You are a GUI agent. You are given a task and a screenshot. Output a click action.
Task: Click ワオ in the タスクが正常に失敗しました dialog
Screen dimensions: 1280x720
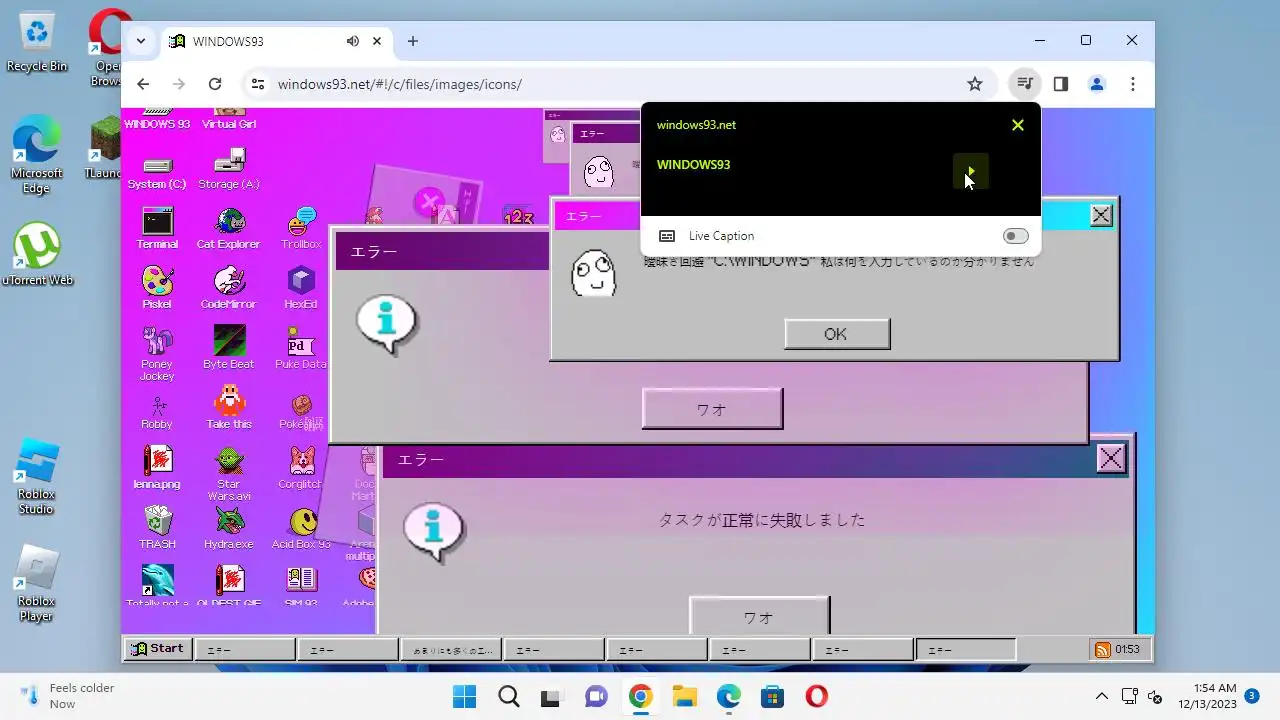(759, 617)
